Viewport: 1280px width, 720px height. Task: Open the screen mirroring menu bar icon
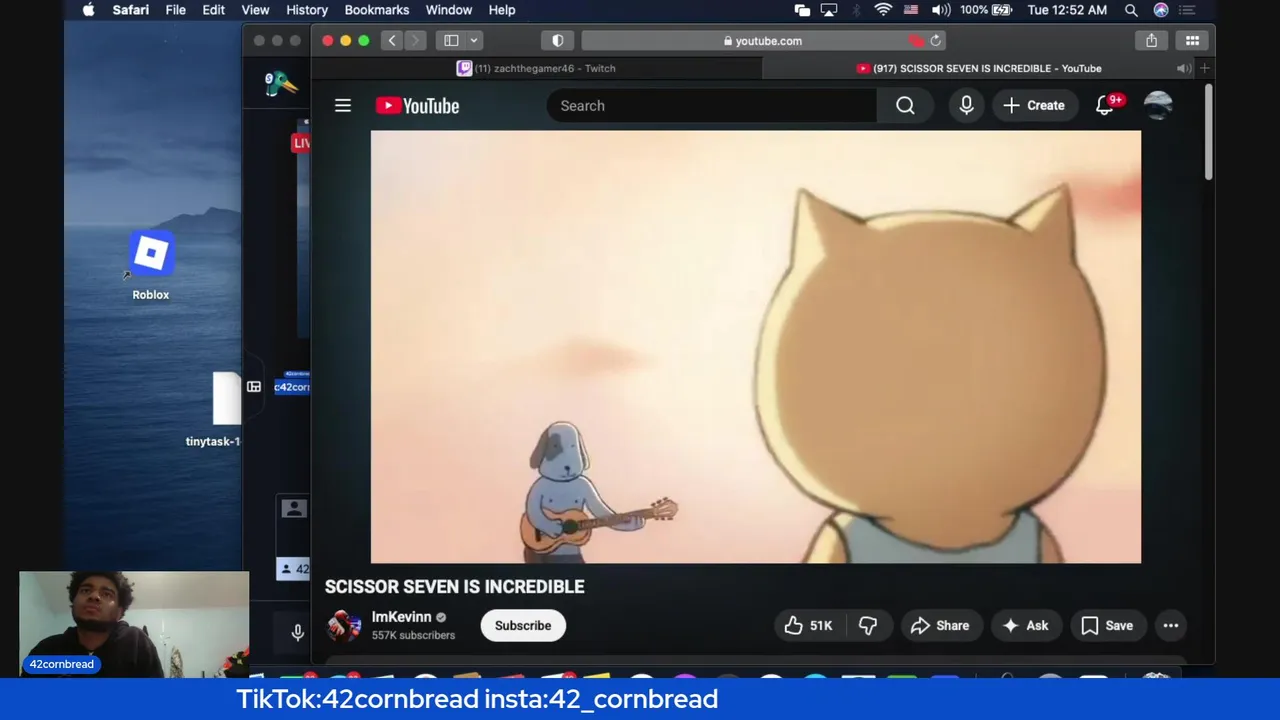coord(829,10)
